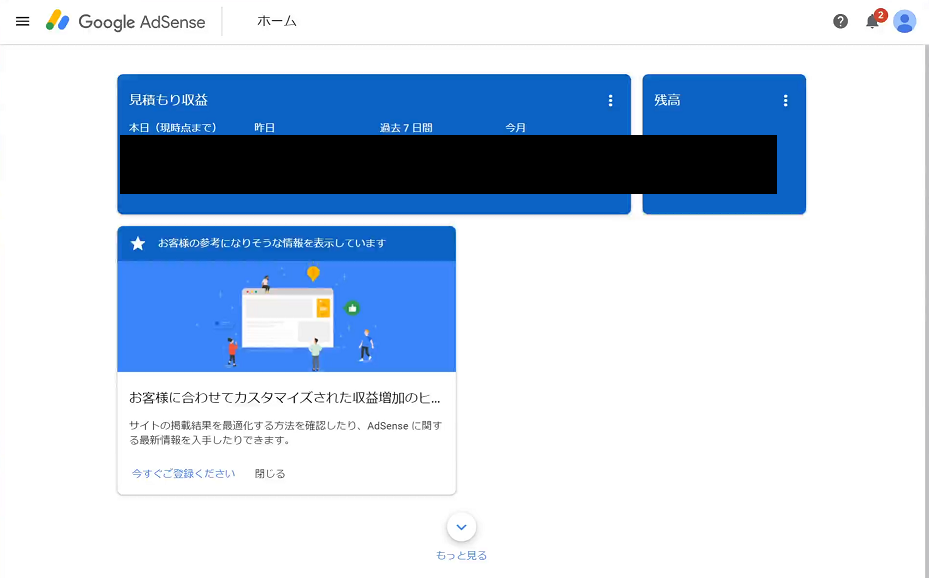Click the 見積もり収益 card title
The image size is (929, 578).
pos(169,100)
